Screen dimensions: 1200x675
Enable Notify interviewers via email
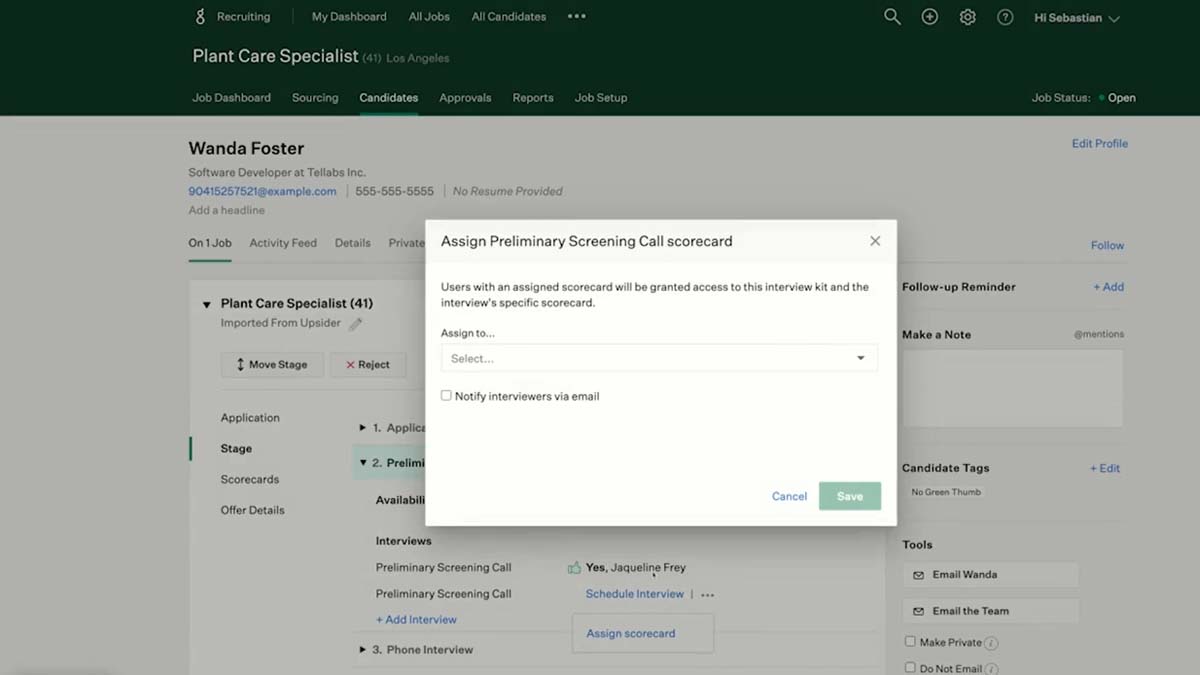(446, 396)
